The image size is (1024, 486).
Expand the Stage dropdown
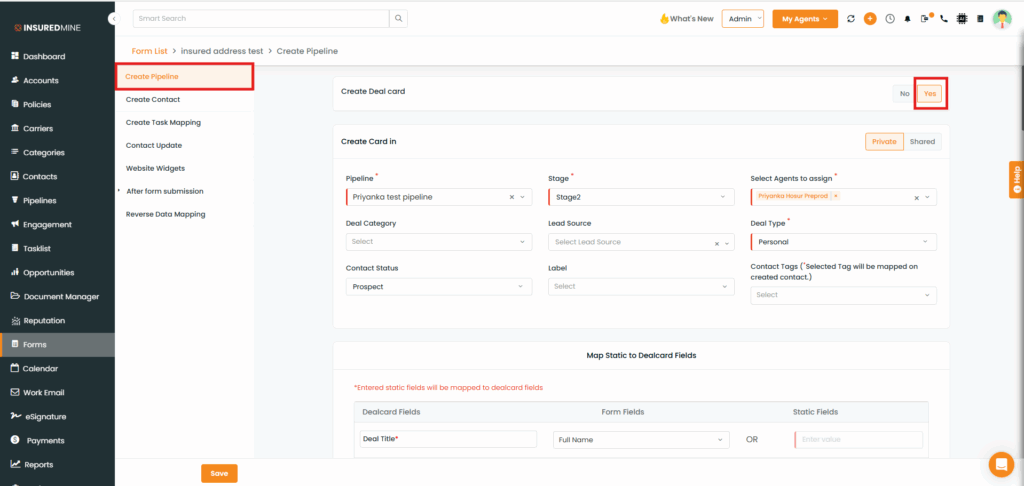click(641, 197)
